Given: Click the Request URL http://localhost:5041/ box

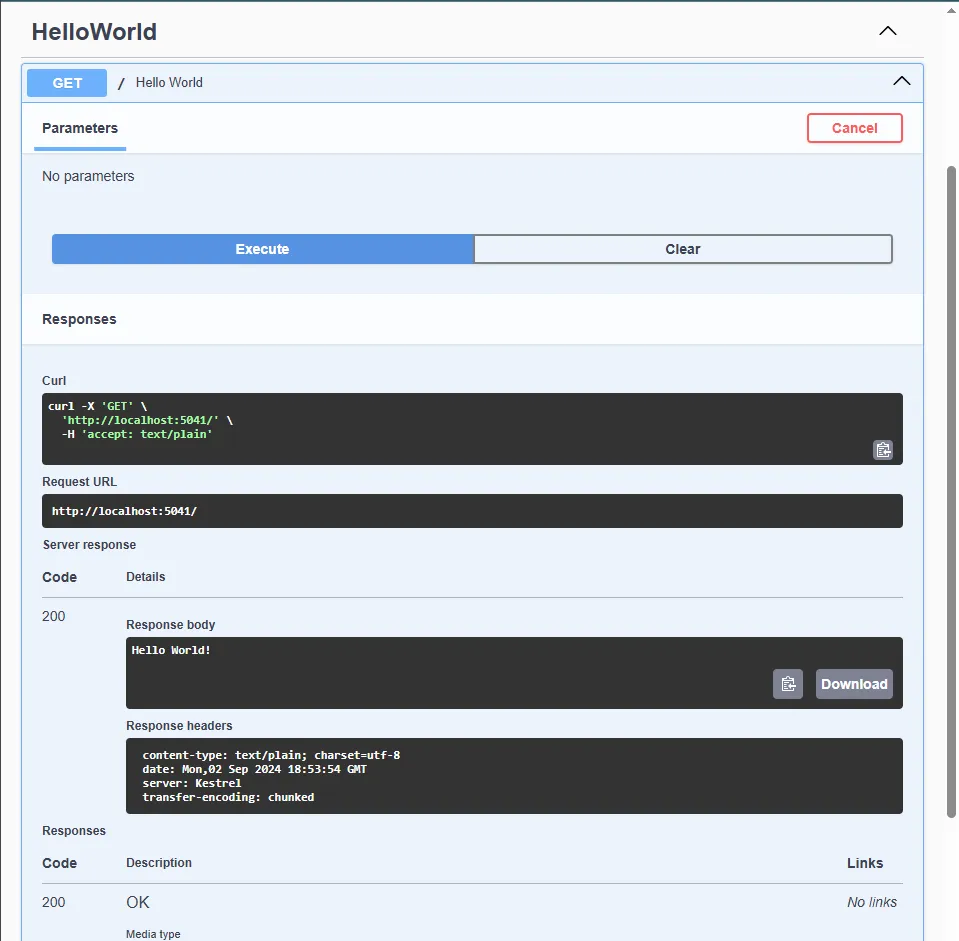Looking at the screenshot, I should tap(472, 511).
